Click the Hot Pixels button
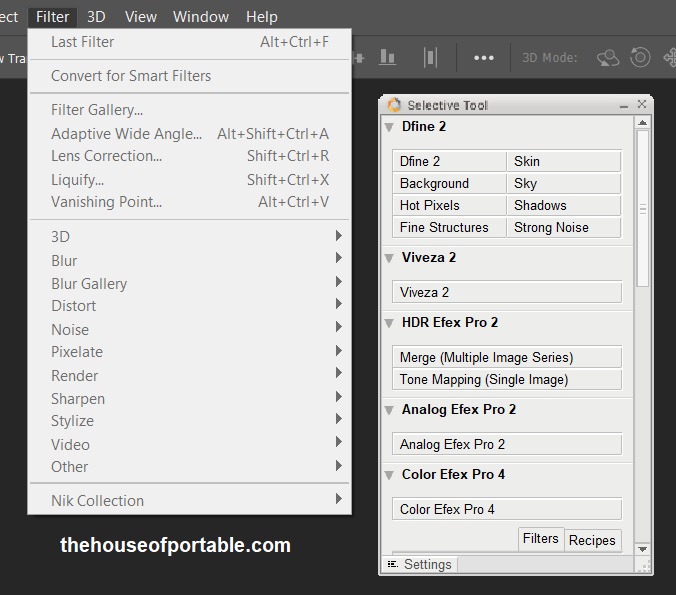This screenshot has height=595, width=676. point(449,205)
